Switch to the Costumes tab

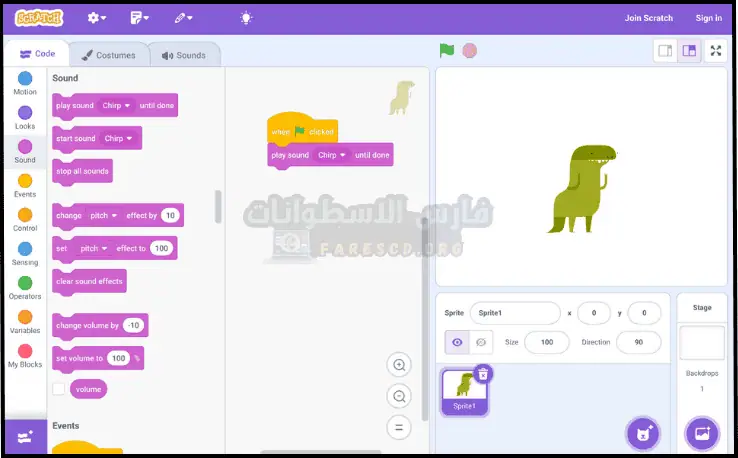pos(108,55)
